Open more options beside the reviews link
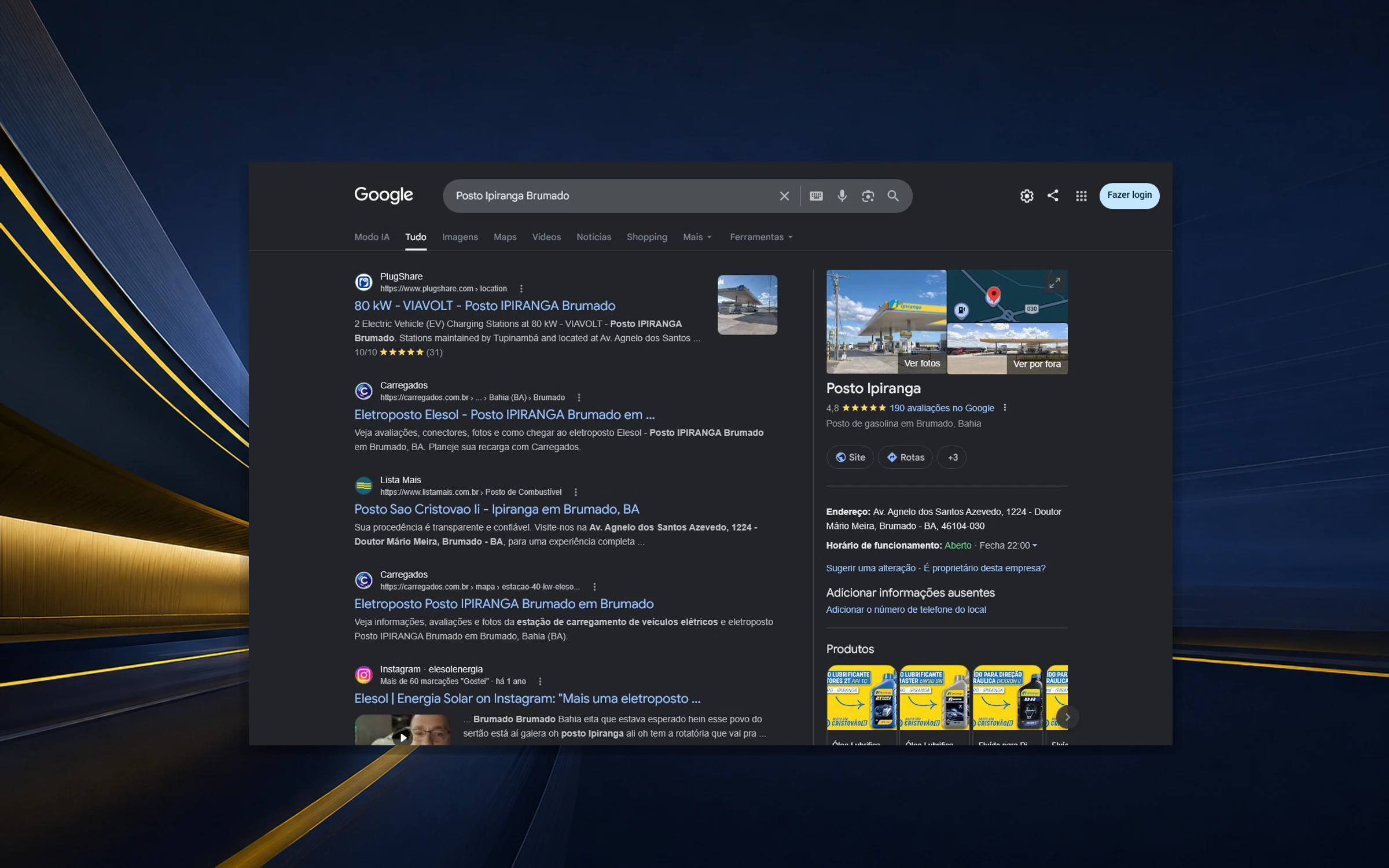Image resolution: width=1389 pixels, height=868 pixels. [1005, 407]
